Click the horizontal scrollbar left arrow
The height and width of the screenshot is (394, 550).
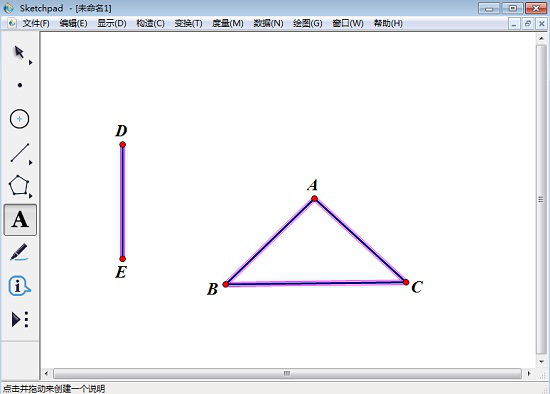(46, 374)
